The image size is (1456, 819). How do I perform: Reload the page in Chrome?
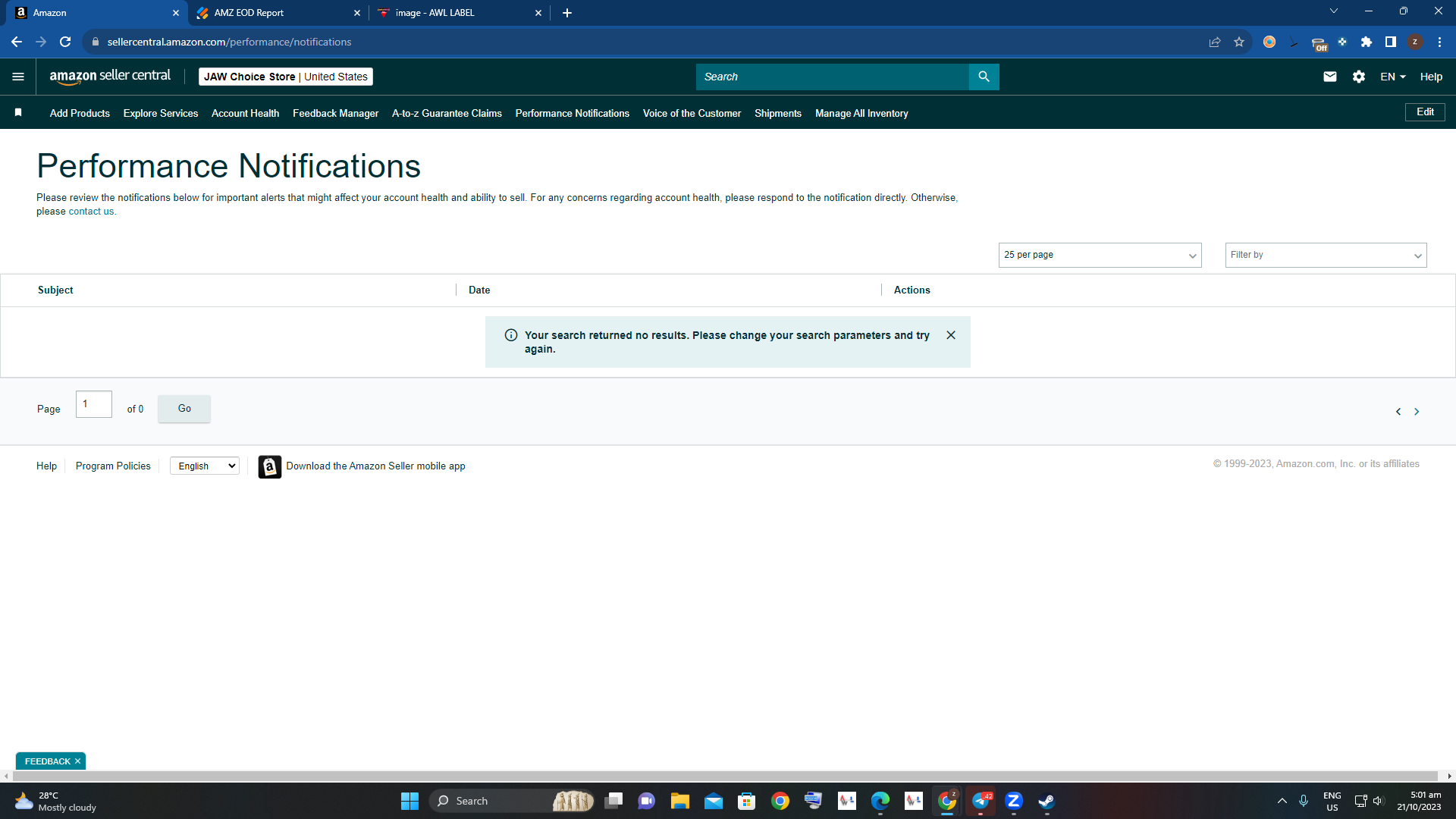point(65,42)
